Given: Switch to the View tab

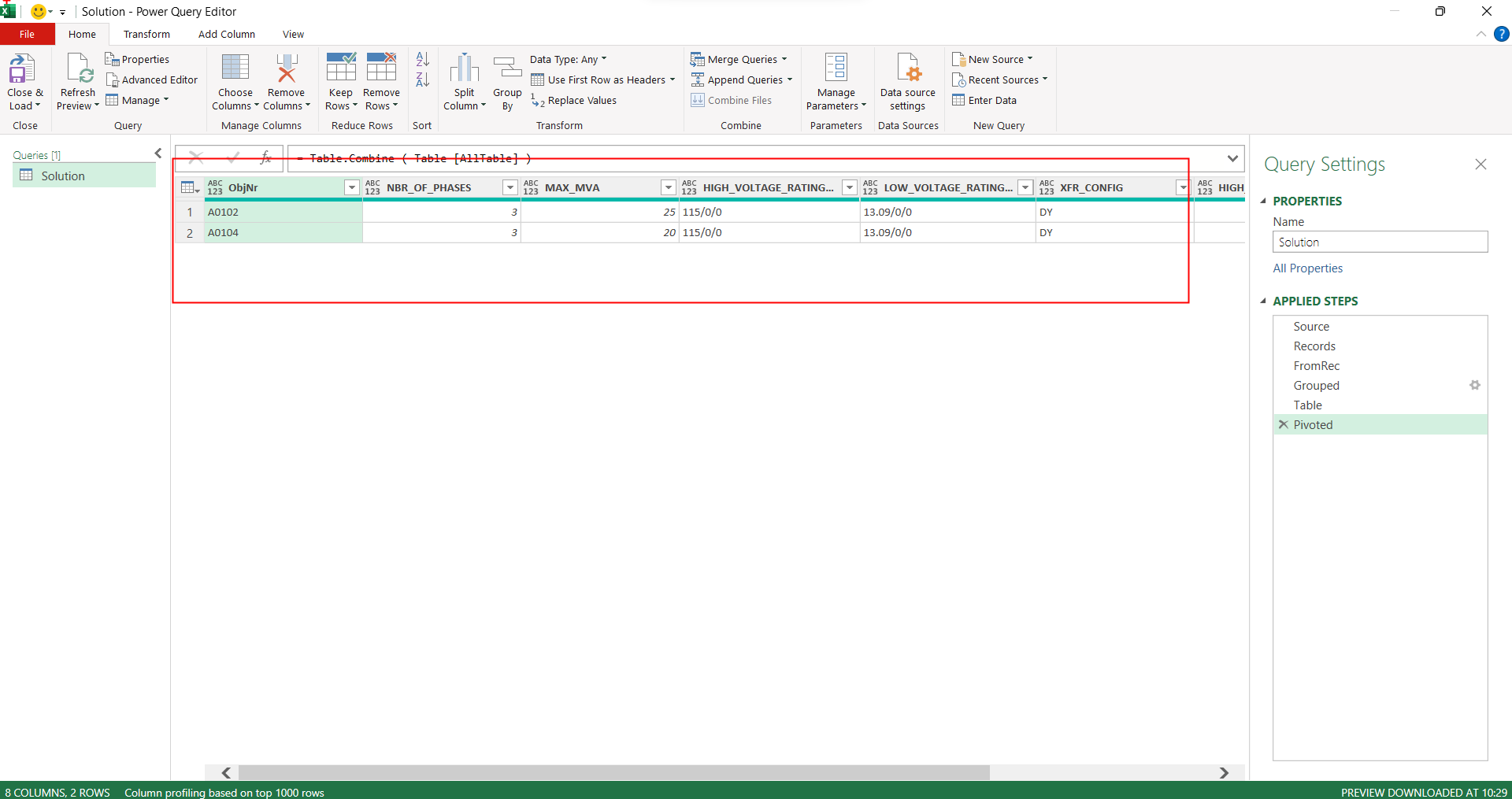Looking at the screenshot, I should point(293,34).
